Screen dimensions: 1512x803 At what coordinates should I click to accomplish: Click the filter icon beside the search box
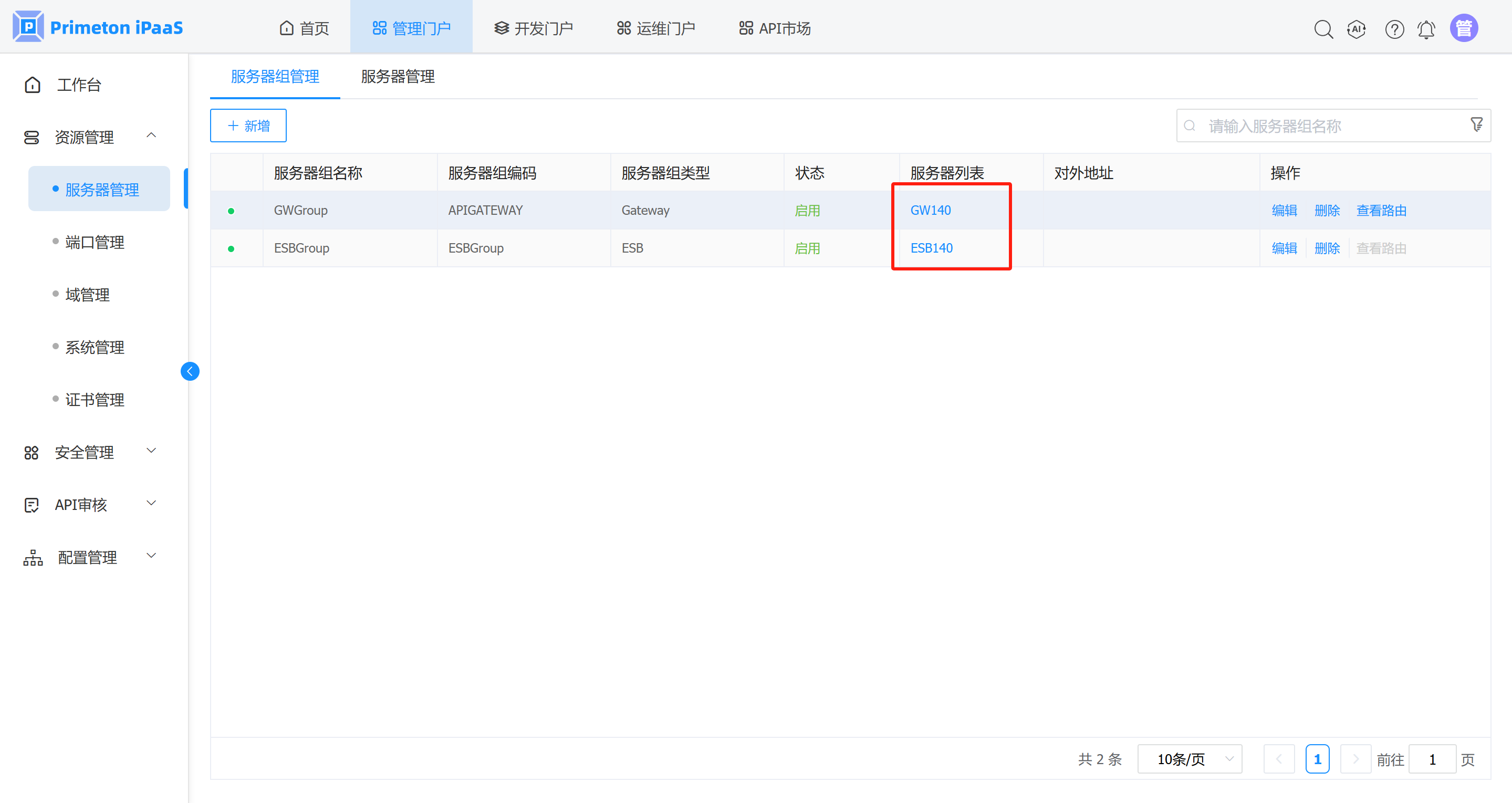tap(1477, 125)
